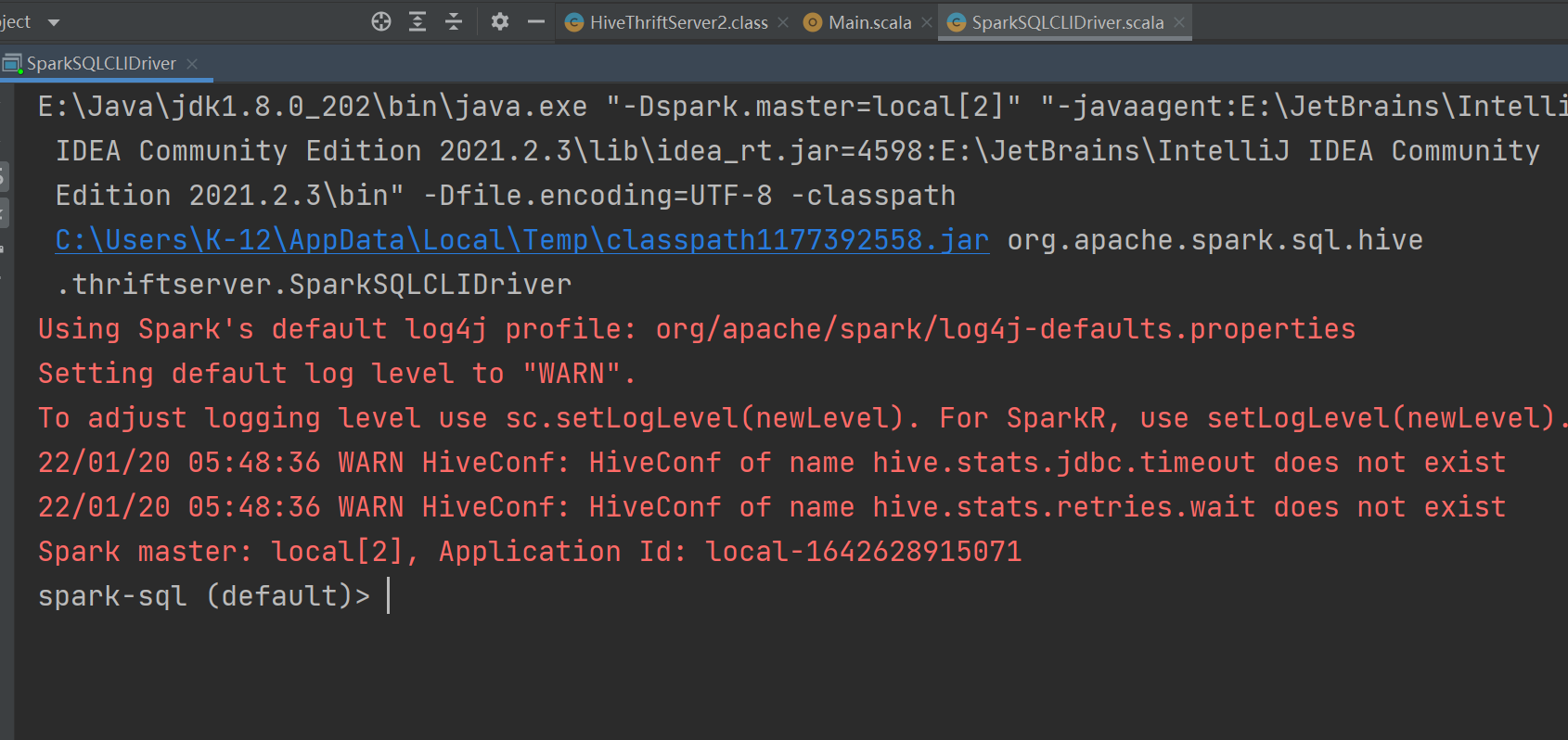1568x740 pixels.
Task: Click the Collapse All icon
Action: click(454, 21)
